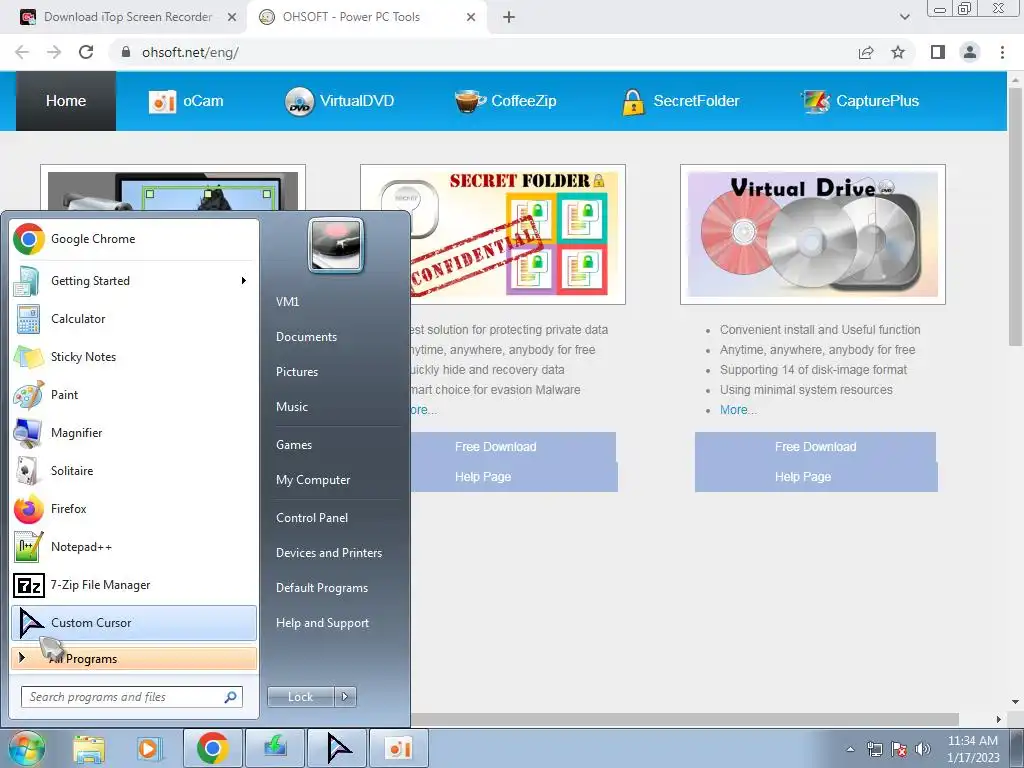
Task: Go to VirtualDVD navigation tab
Action: pos(340,101)
